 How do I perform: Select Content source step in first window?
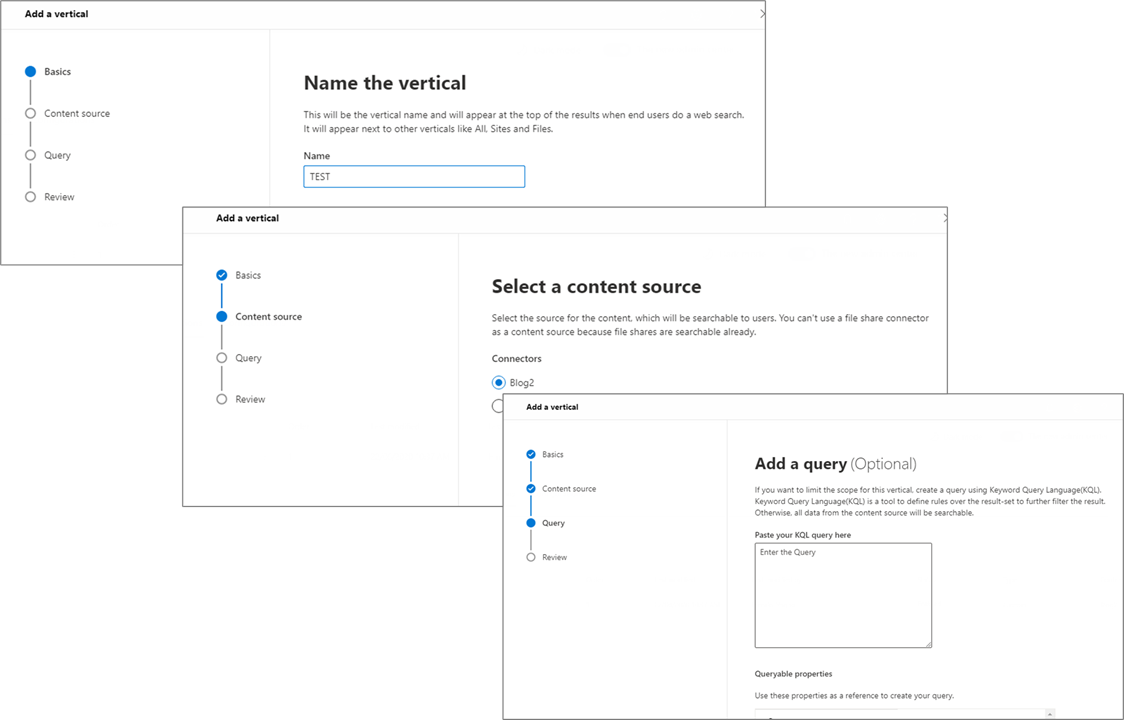[77, 113]
